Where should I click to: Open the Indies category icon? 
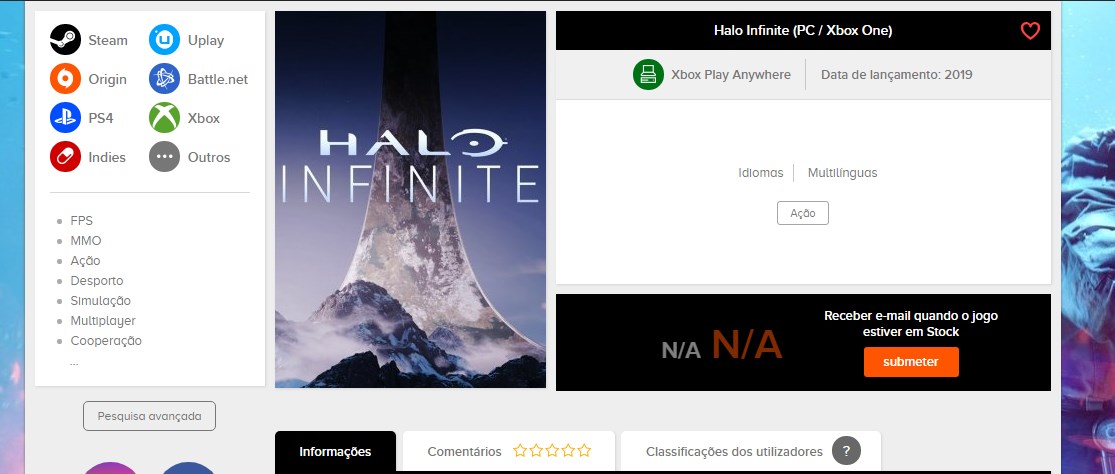pyautogui.click(x=65, y=157)
